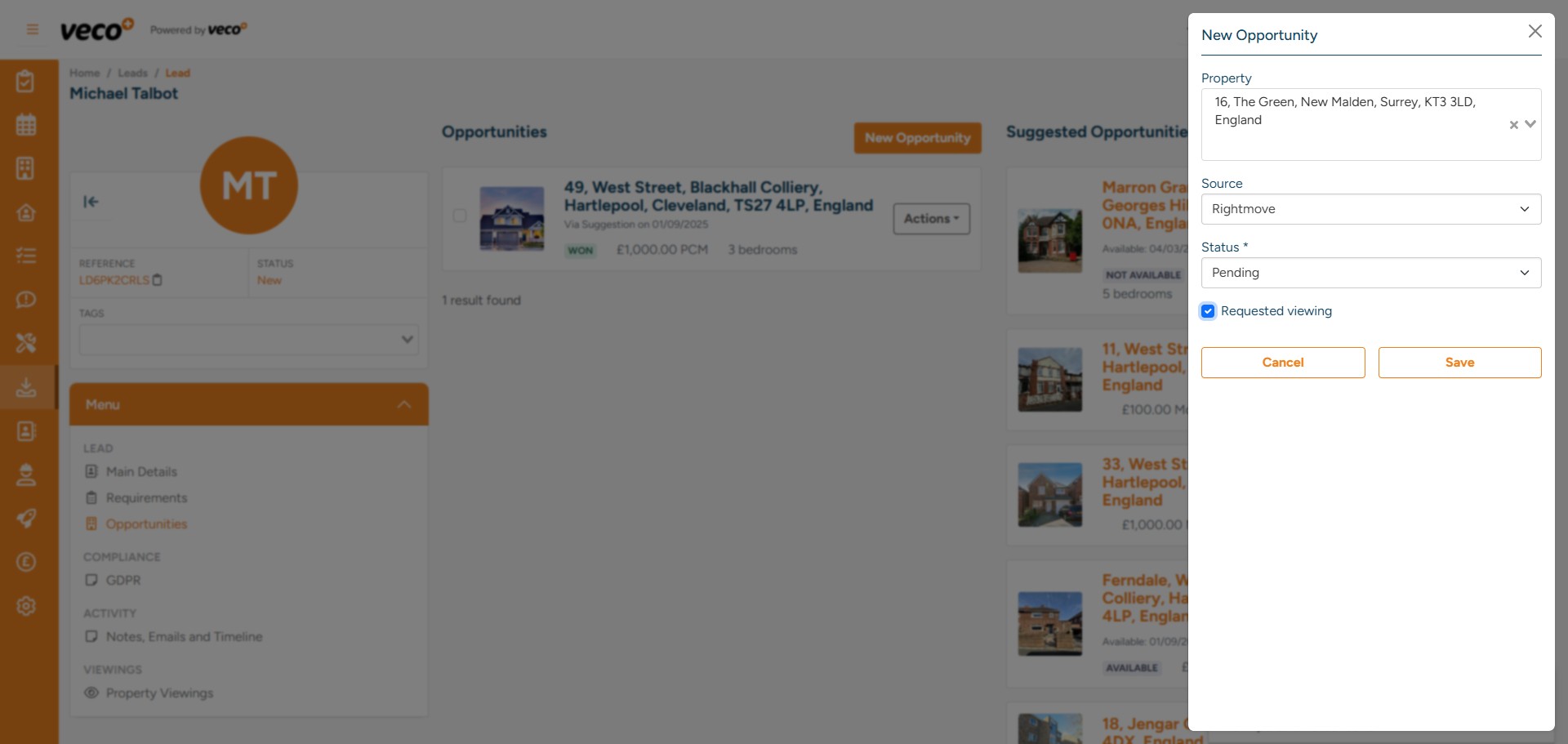This screenshot has width=1568, height=744.
Task: Open the Settings gear at sidebar bottom
Action: click(x=27, y=606)
